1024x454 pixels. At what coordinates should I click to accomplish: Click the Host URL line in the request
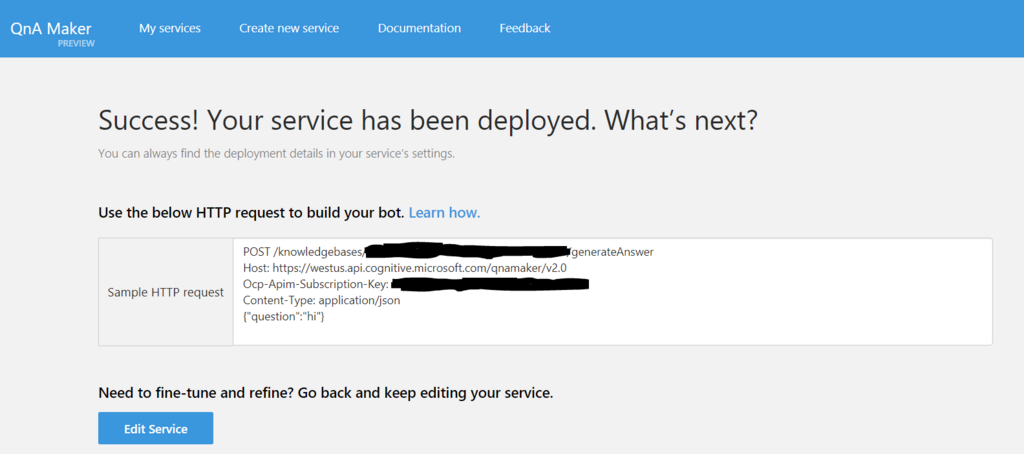pos(406,268)
